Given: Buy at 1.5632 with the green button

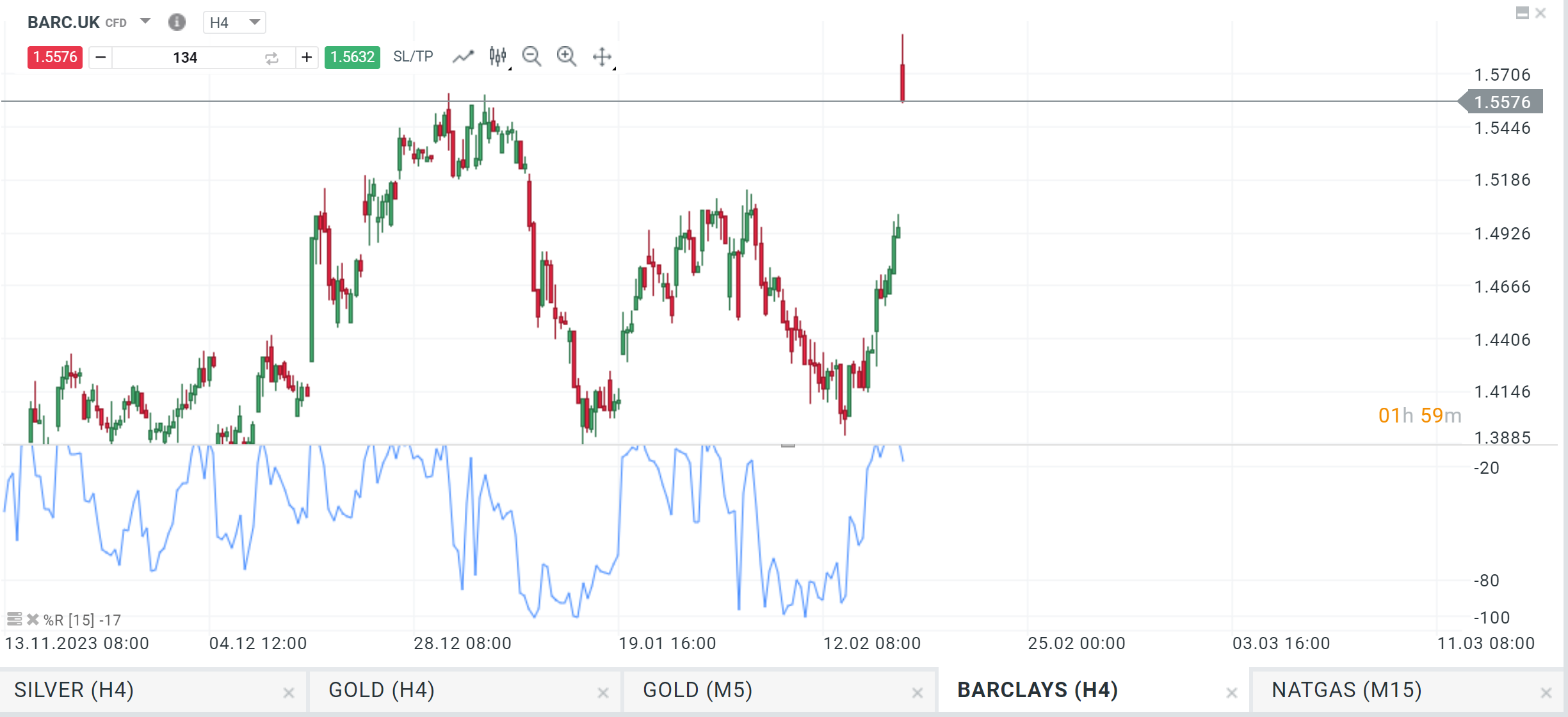Looking at the screenshot, I should [x=352, y=56].
